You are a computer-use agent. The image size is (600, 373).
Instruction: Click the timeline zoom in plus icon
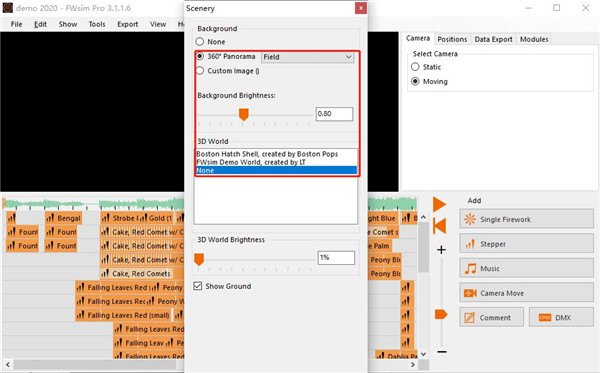(441, 250)
